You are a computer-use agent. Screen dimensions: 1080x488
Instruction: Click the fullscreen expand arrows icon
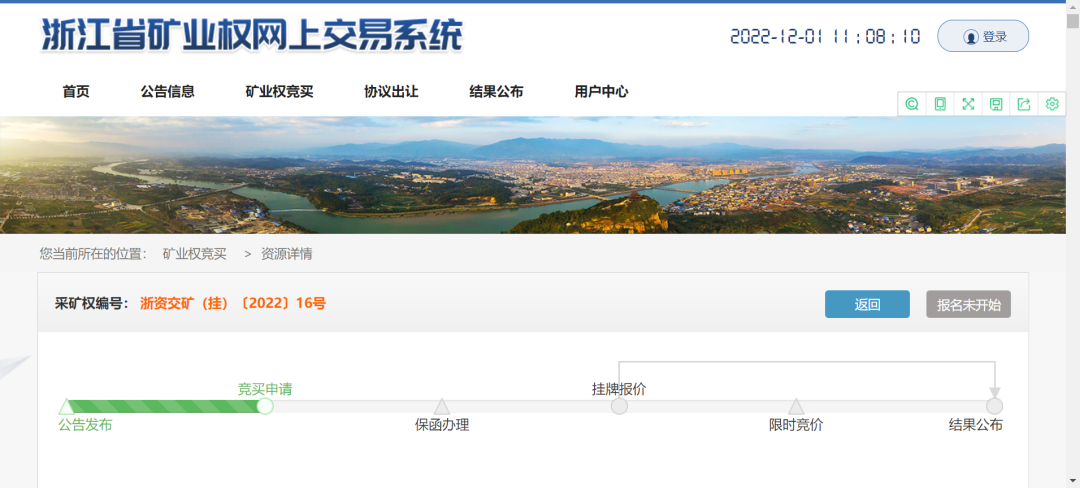pos(968,104)
